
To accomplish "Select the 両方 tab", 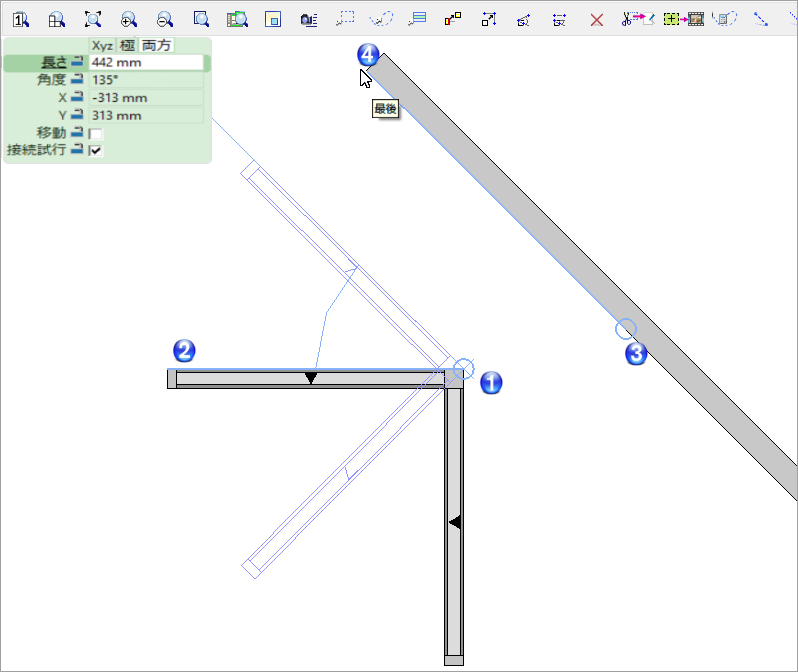I will [156, 46].
